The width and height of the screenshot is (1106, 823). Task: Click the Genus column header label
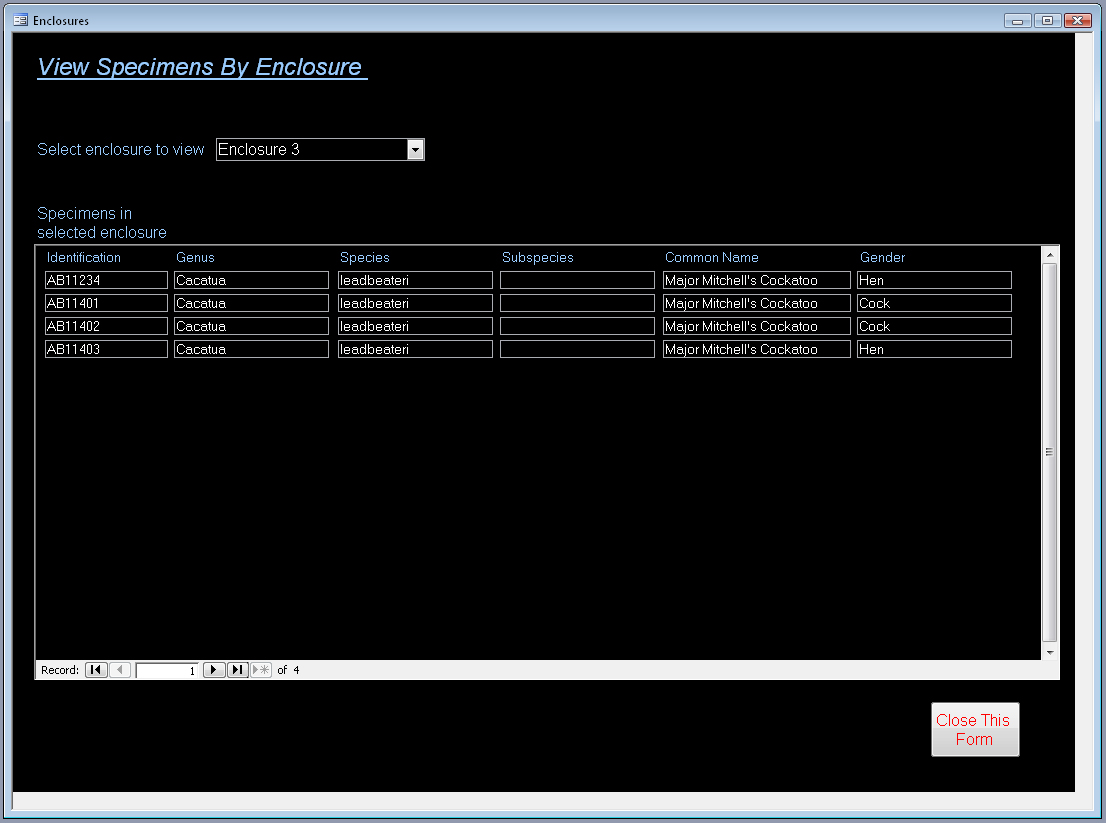tap(195, 257)
